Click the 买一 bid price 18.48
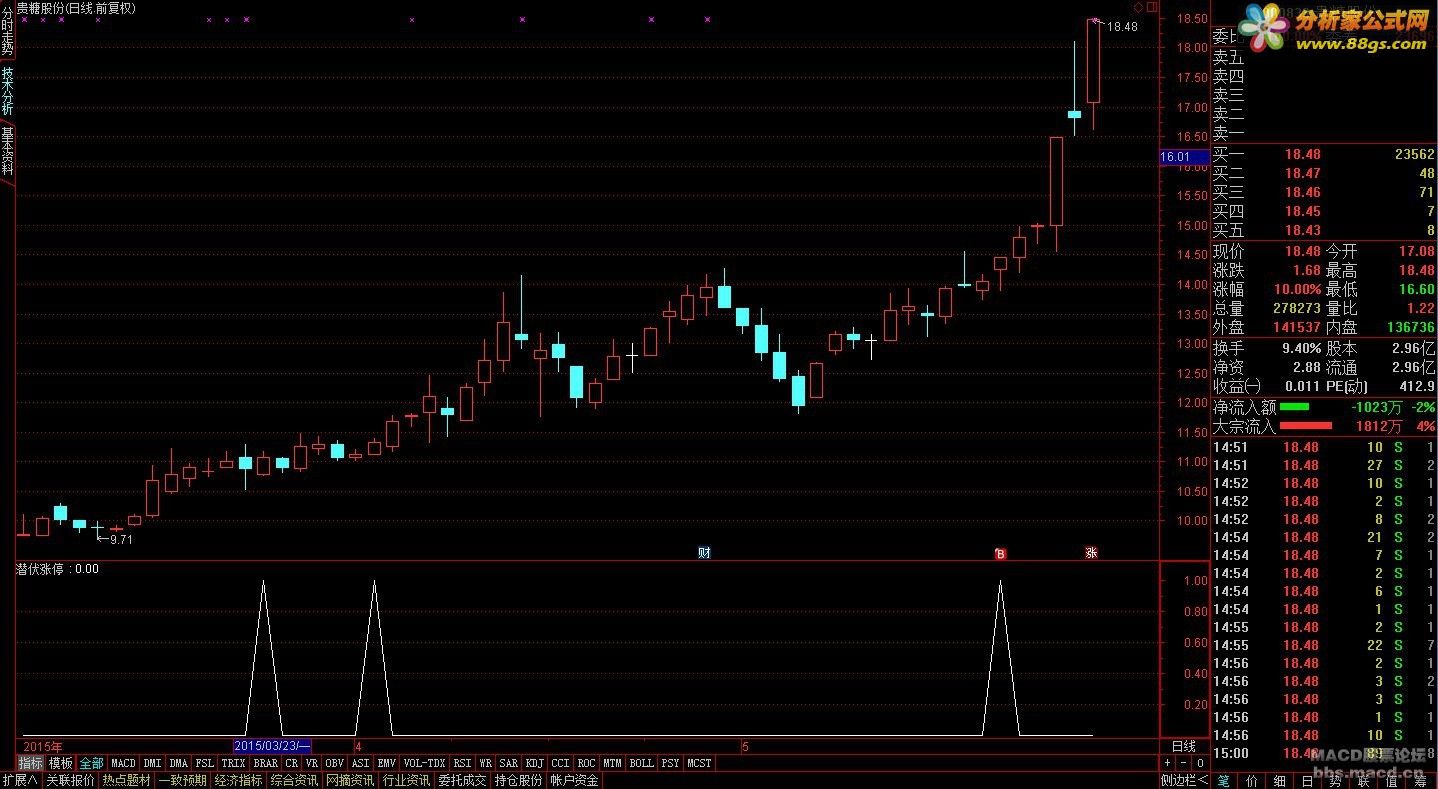 point(1302,154)
